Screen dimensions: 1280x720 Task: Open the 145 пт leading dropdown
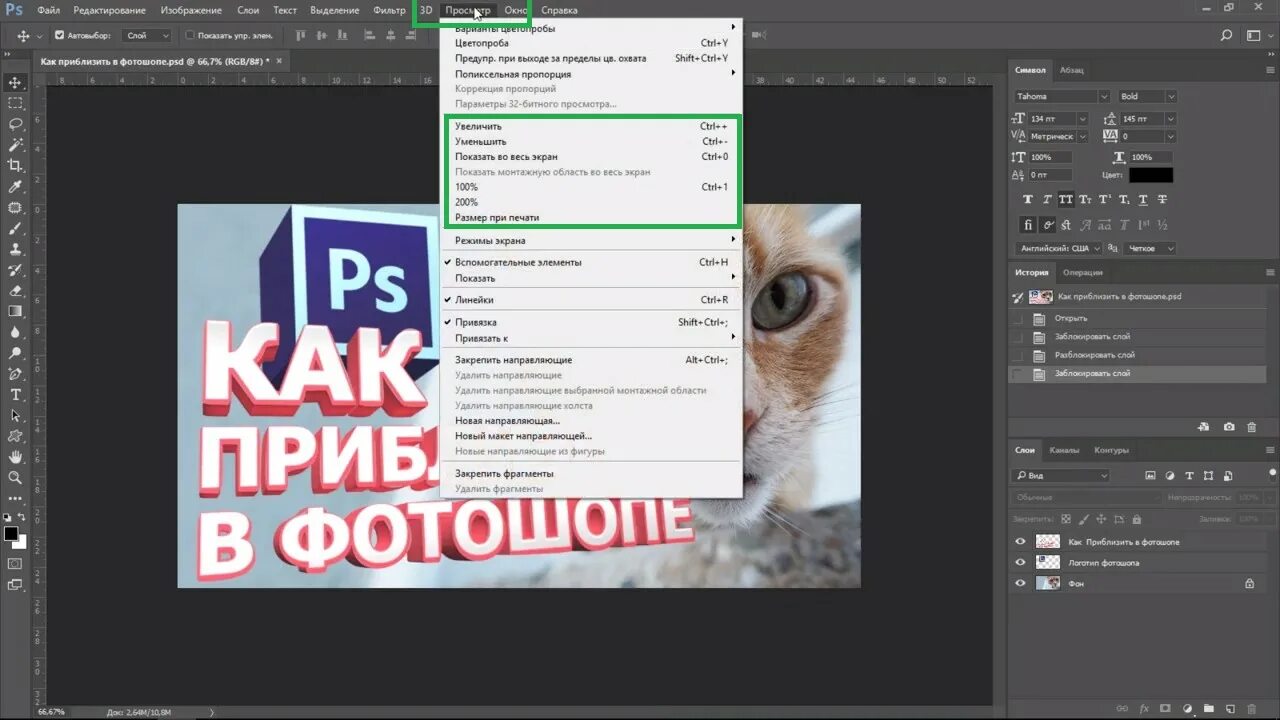click(x=1171, y=119)
